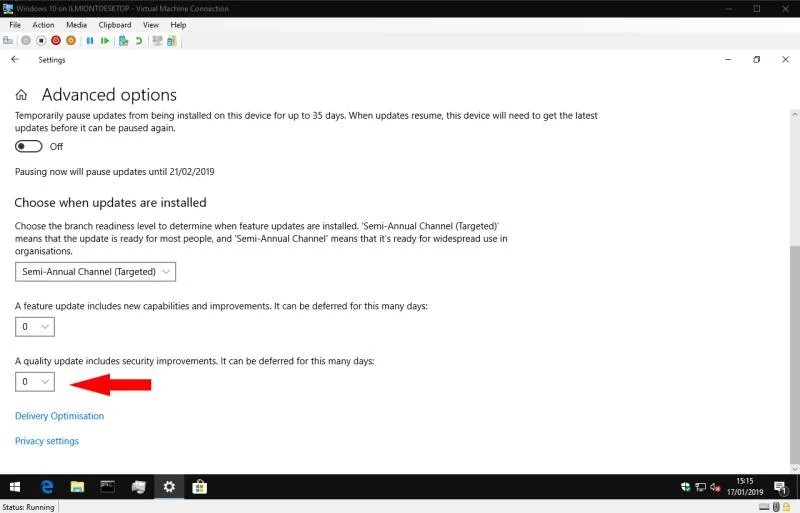Click the lock icon in VM status bar
This screenshot has height=513, width=800.
tap(787, 507)
